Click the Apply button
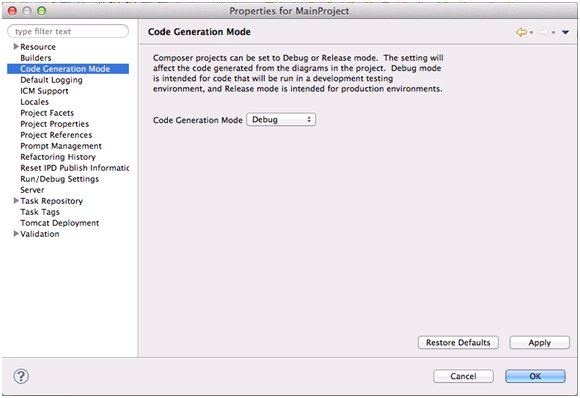 click(540, 343)
